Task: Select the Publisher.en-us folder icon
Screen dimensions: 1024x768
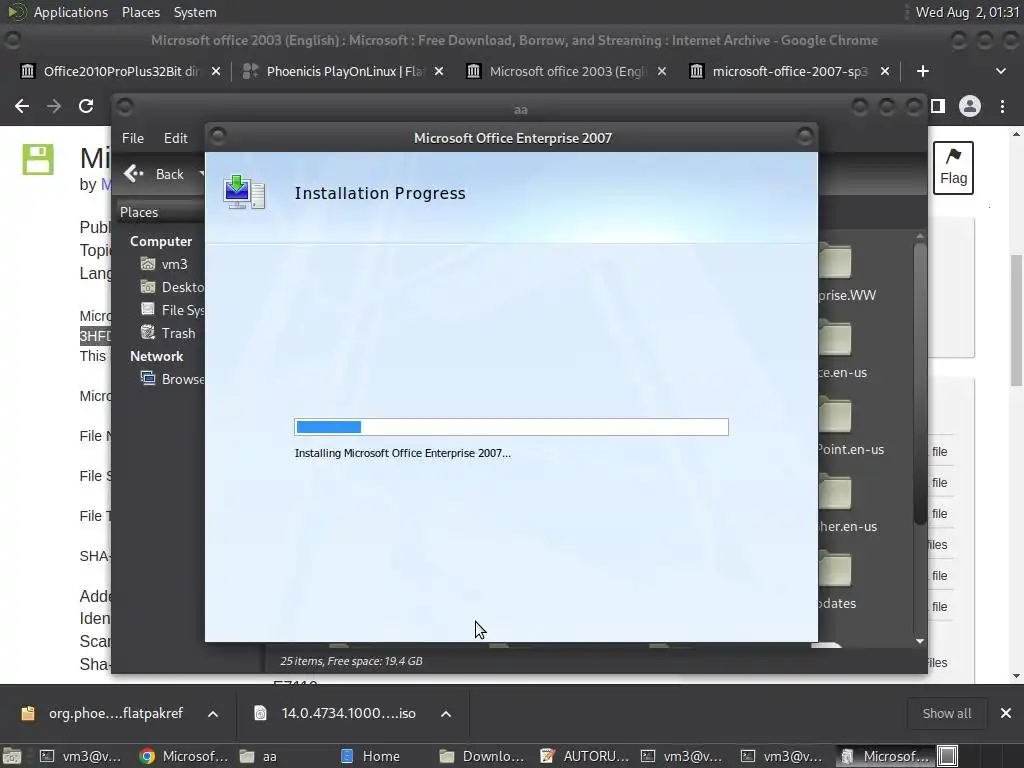Action: point(835,492)
